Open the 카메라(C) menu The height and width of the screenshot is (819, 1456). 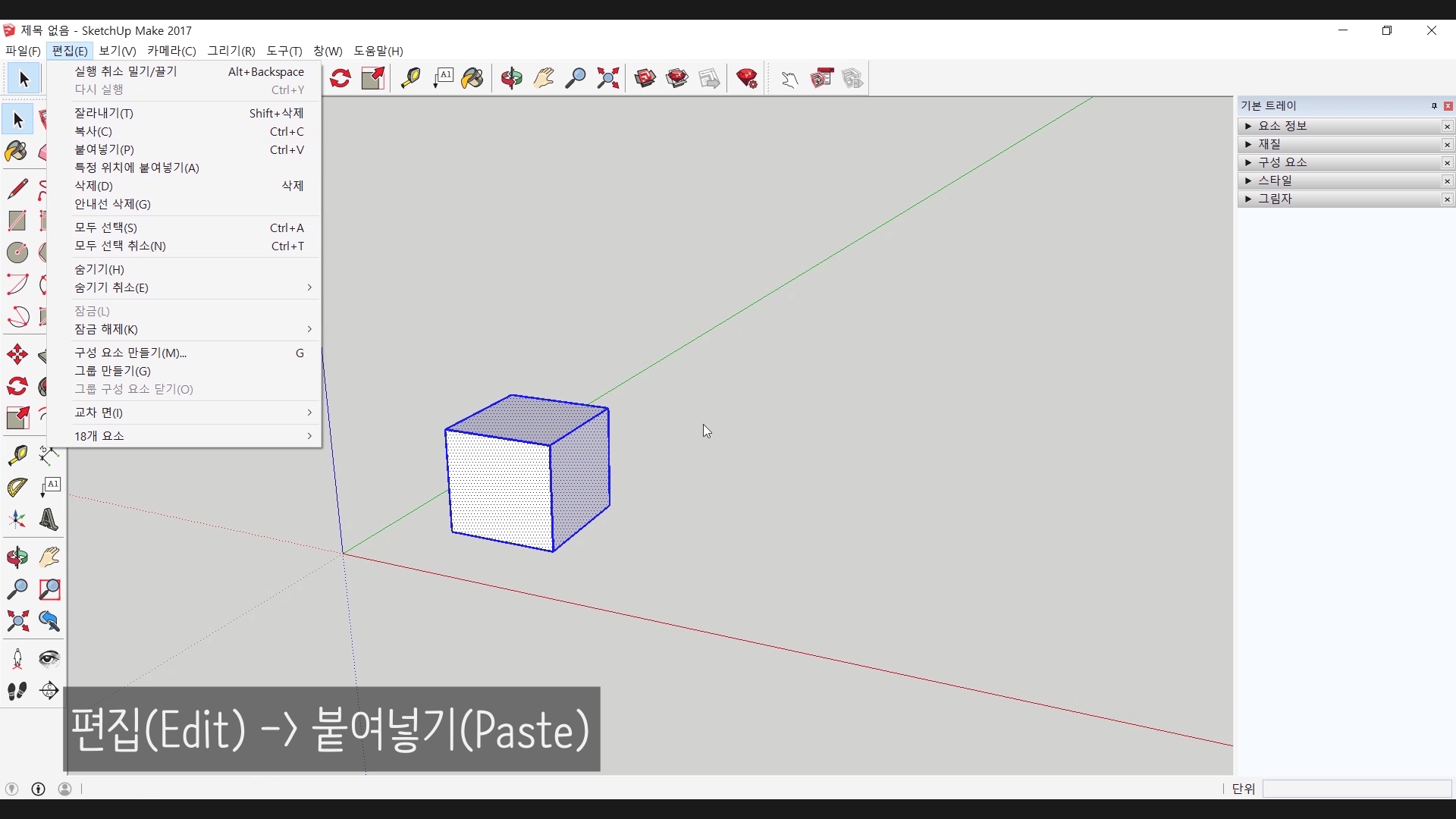[x=171, y=51]
